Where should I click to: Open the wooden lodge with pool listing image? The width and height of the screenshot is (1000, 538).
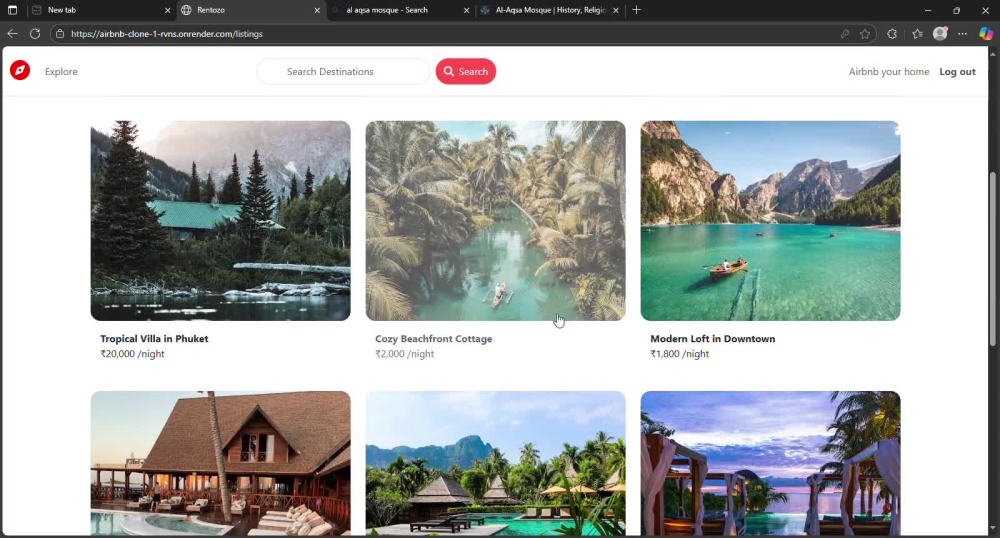[x=221, y=463]
